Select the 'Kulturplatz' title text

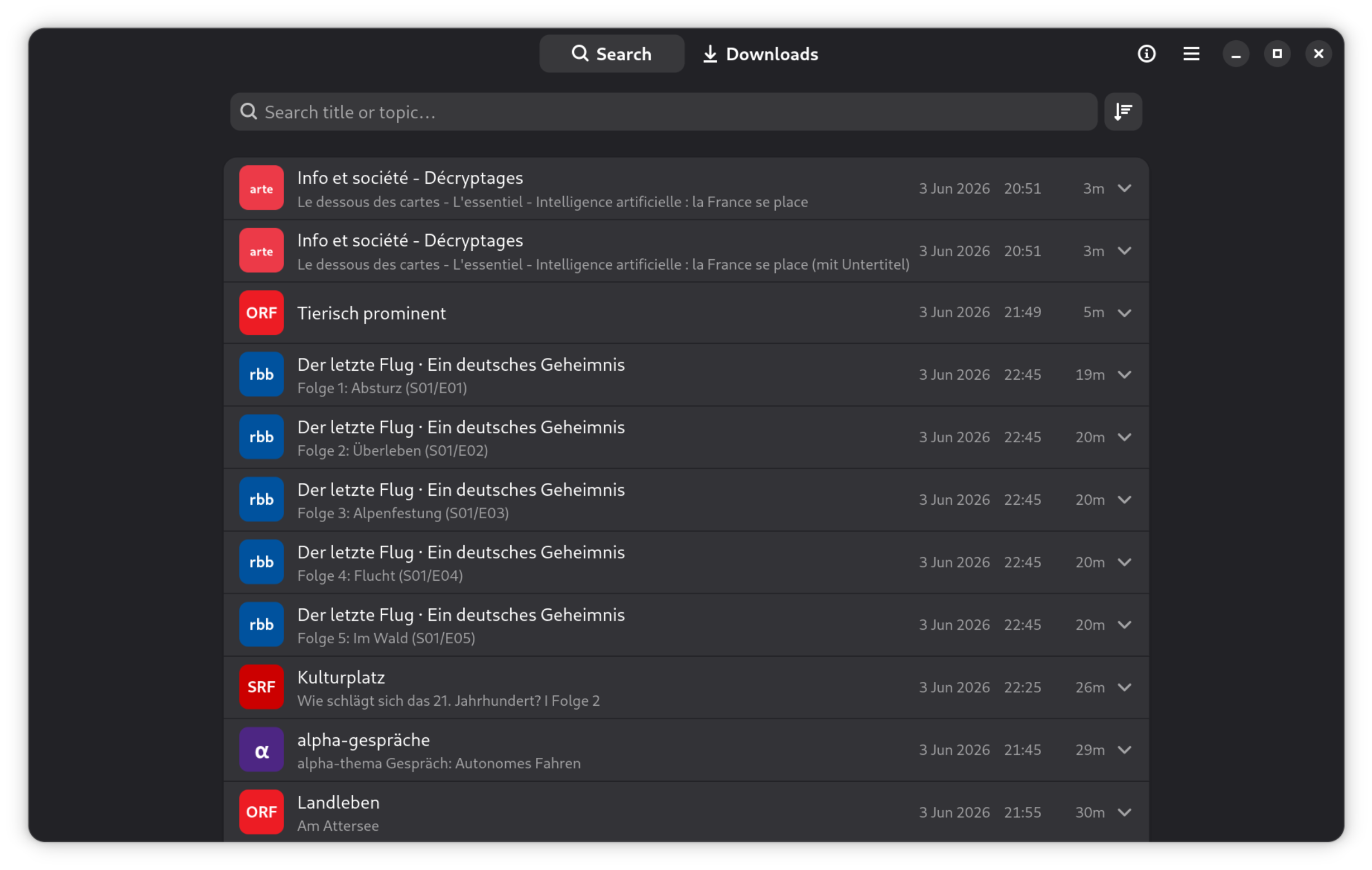341,677
